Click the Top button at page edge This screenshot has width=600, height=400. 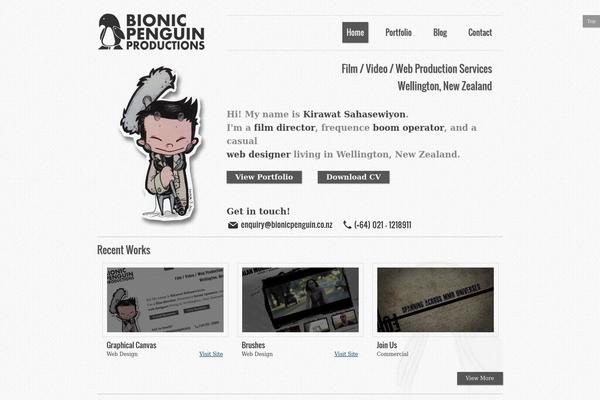pyautogui.click(x=591, y=21)
